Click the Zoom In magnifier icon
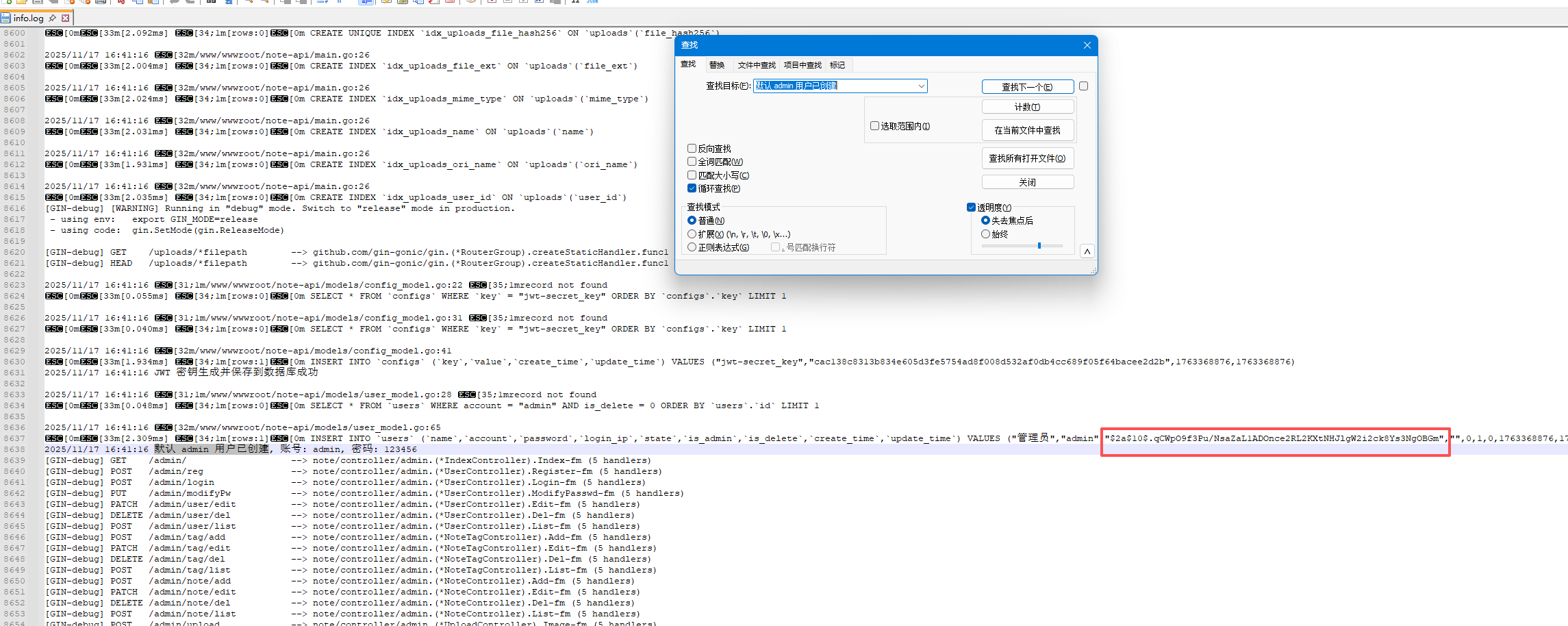Viewport: 1568px width, 626px height. (249, 3)
